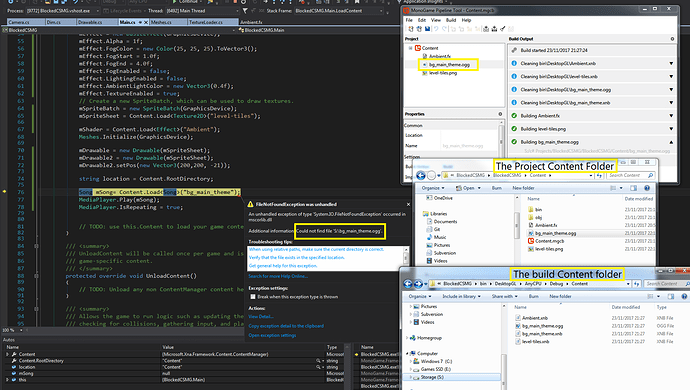Toggle Break when this exception type is thrown
Screen dimensions: 690x390
point(253,297)
